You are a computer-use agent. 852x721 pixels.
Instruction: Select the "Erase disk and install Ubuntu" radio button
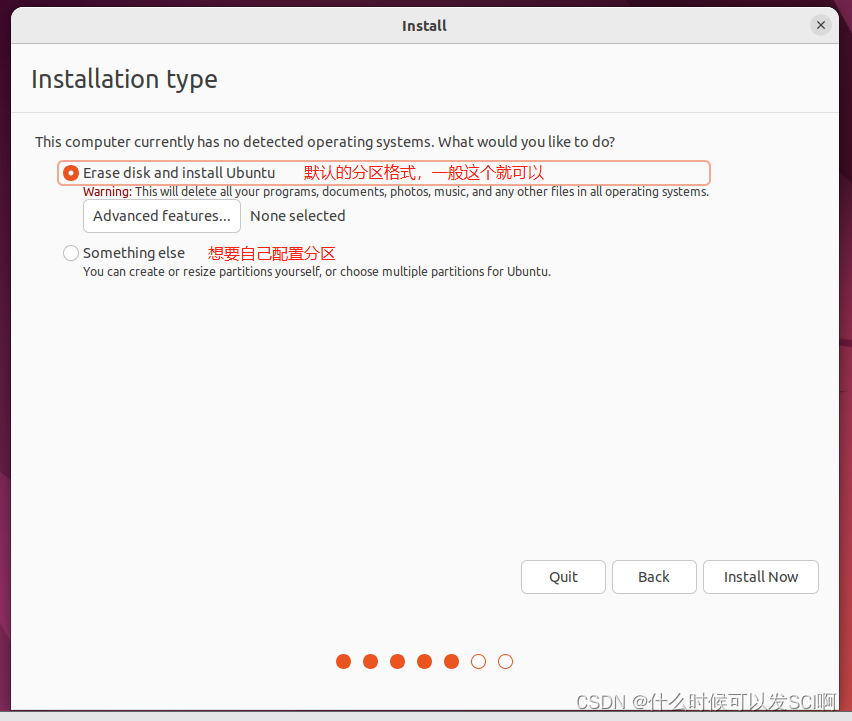(x=71, y=173)
